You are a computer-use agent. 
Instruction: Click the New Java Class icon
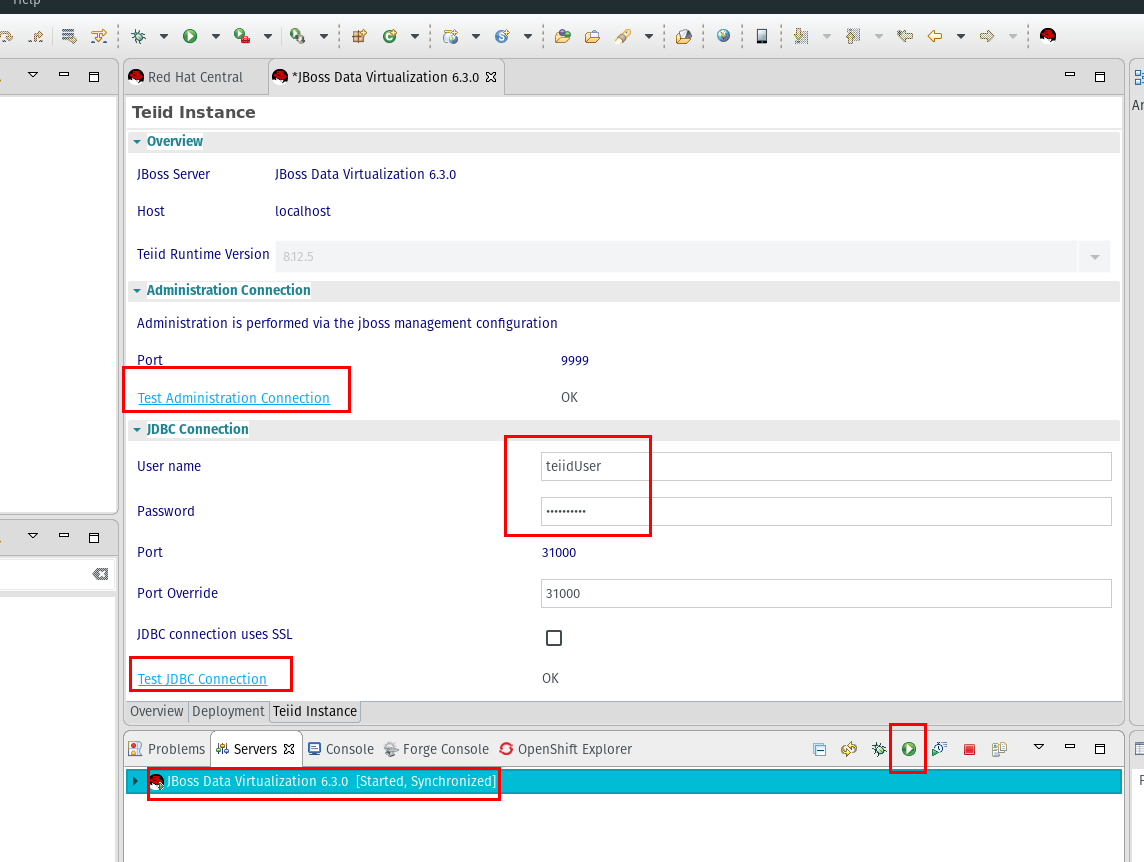(390, 36)
